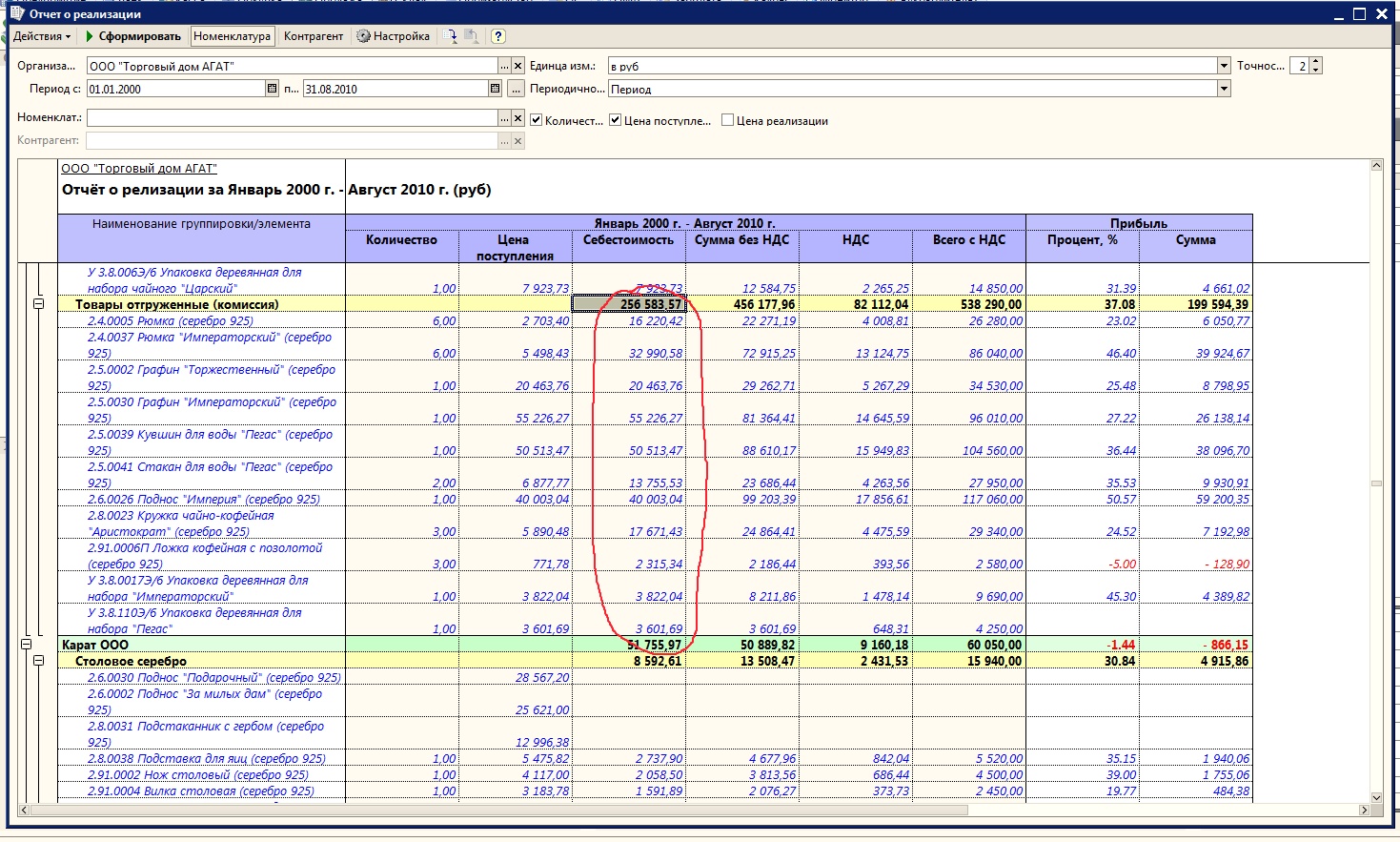1400x842 pixels.
Task: Toggle the Цена поступления checkbox
Action: pos(616,120)
